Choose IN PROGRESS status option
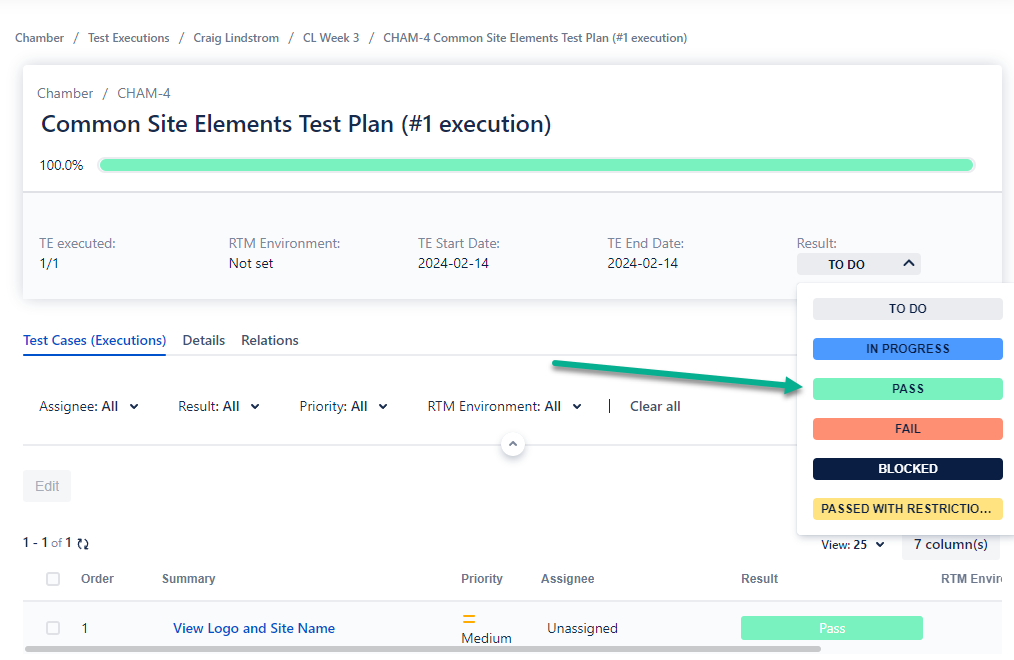Screen dimensions: 1014x660 coord(907,349)
